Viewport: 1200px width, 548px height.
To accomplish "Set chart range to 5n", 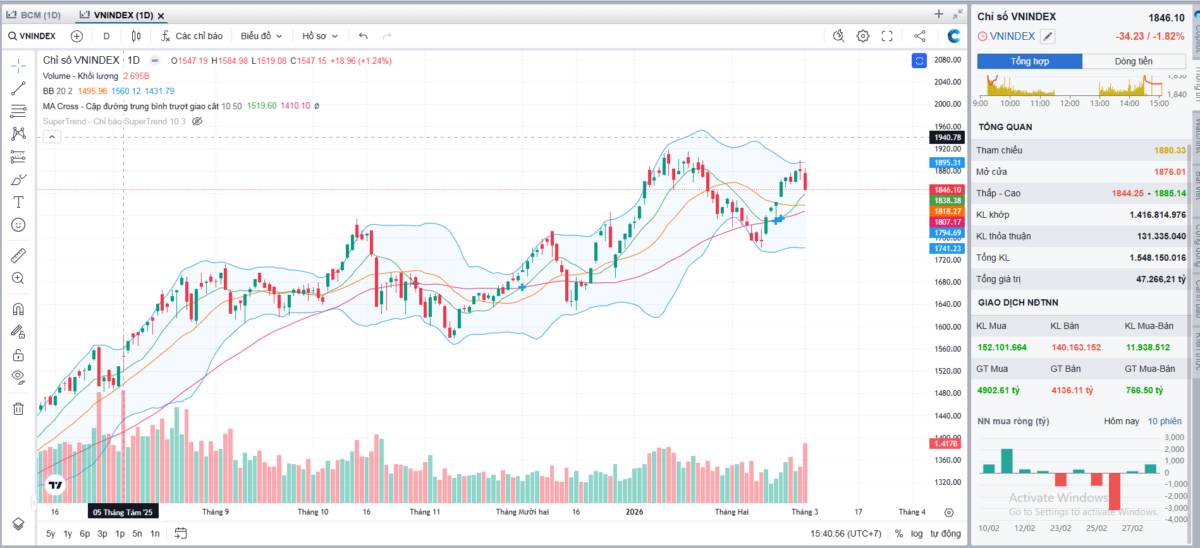I will click(x=137, y=534).
